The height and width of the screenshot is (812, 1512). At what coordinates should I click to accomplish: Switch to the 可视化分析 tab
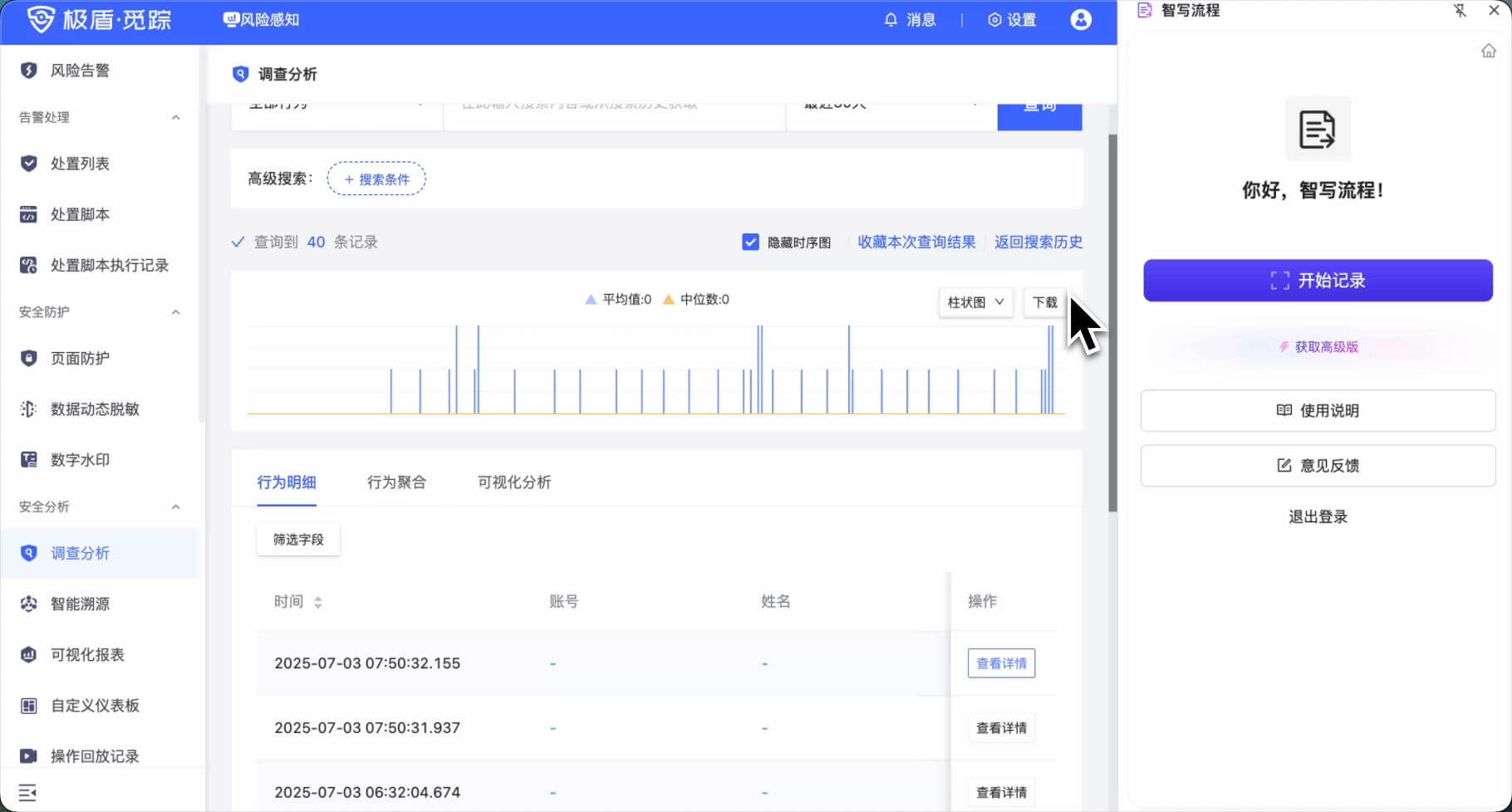[x=513, y=482]
